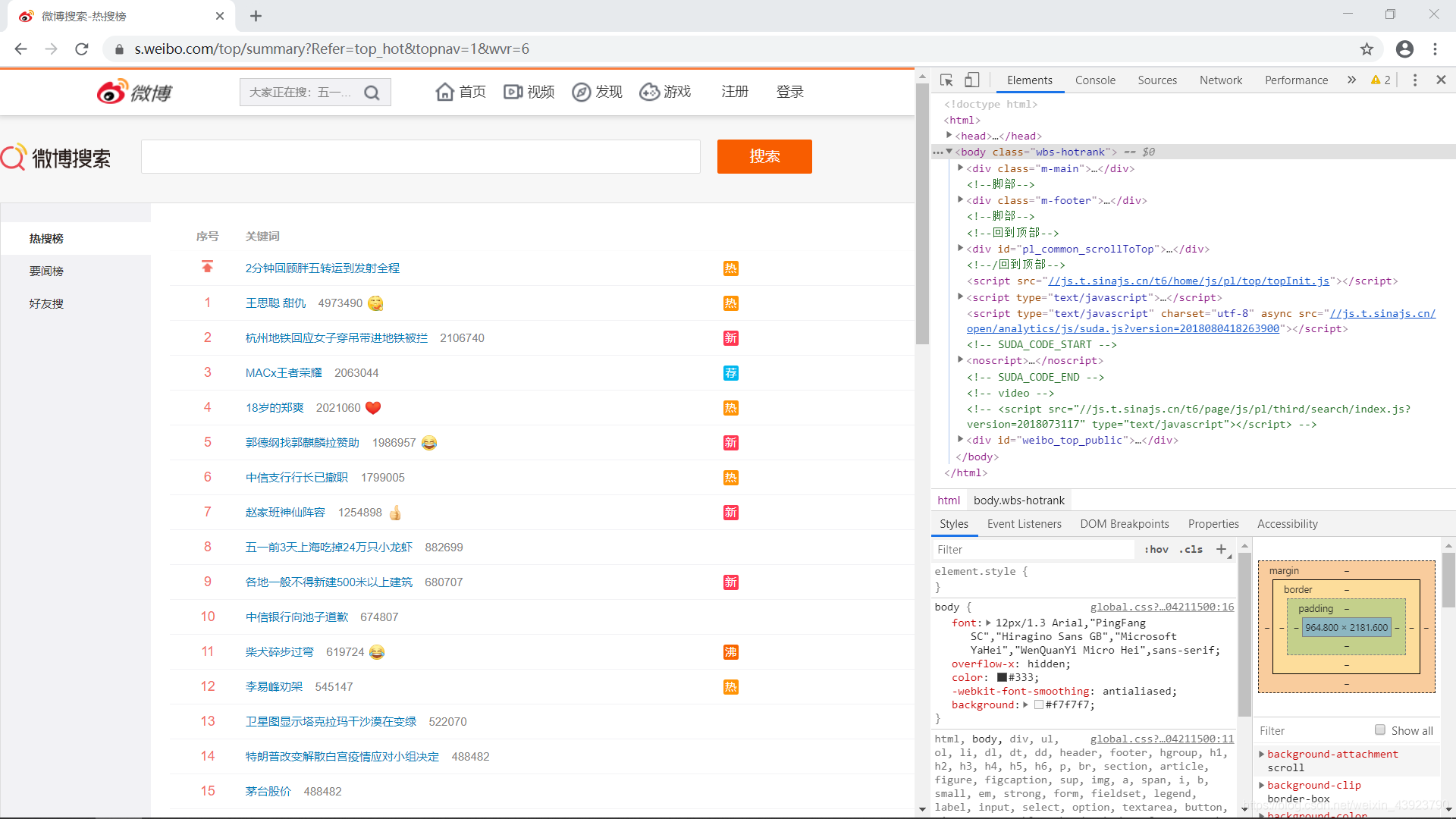Collapse the body wbs-hotrank node
1456x819 pixels.
point(949,151)
